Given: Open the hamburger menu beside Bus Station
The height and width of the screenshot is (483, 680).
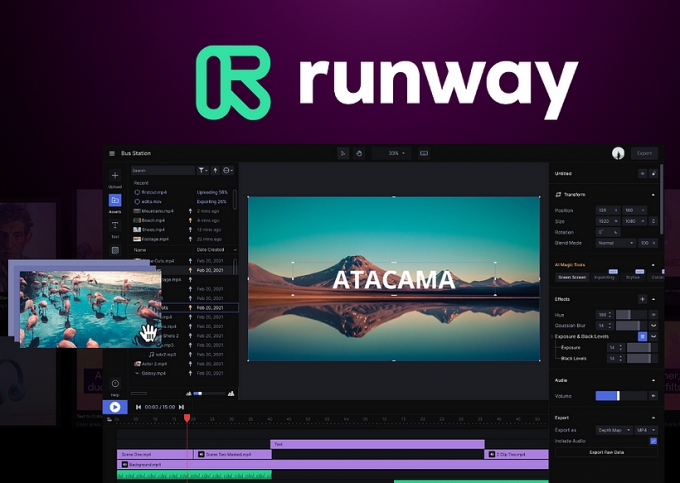Looking at the screenshot, I should coord(112,153).
